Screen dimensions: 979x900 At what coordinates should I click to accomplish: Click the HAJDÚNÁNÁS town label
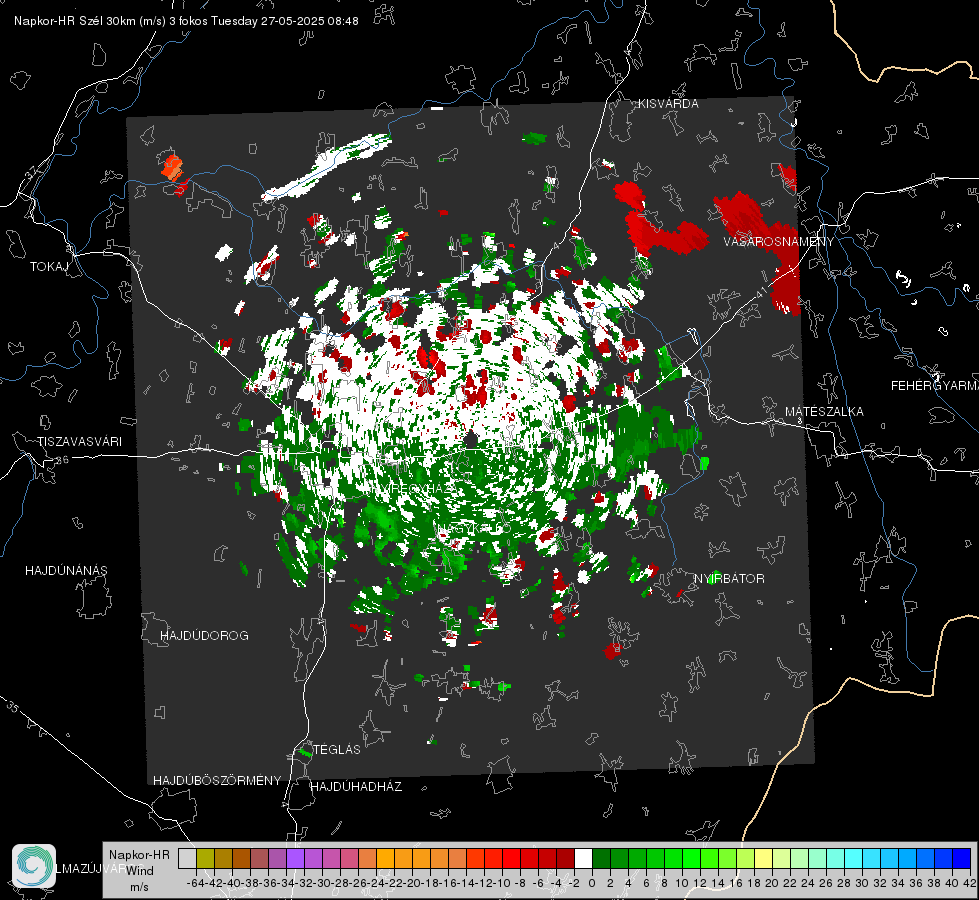point(66,570)
